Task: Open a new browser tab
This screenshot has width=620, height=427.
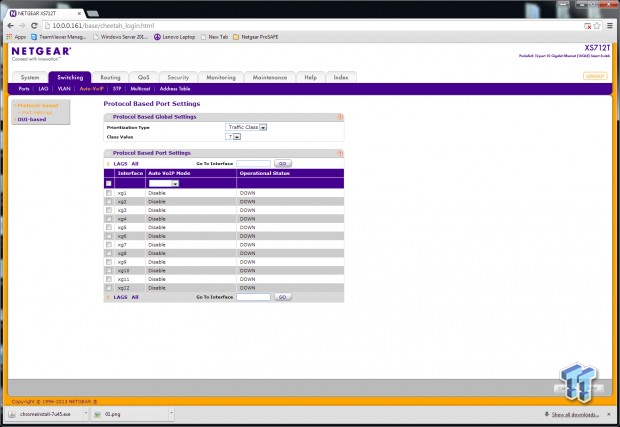Action: coord(93,13)
